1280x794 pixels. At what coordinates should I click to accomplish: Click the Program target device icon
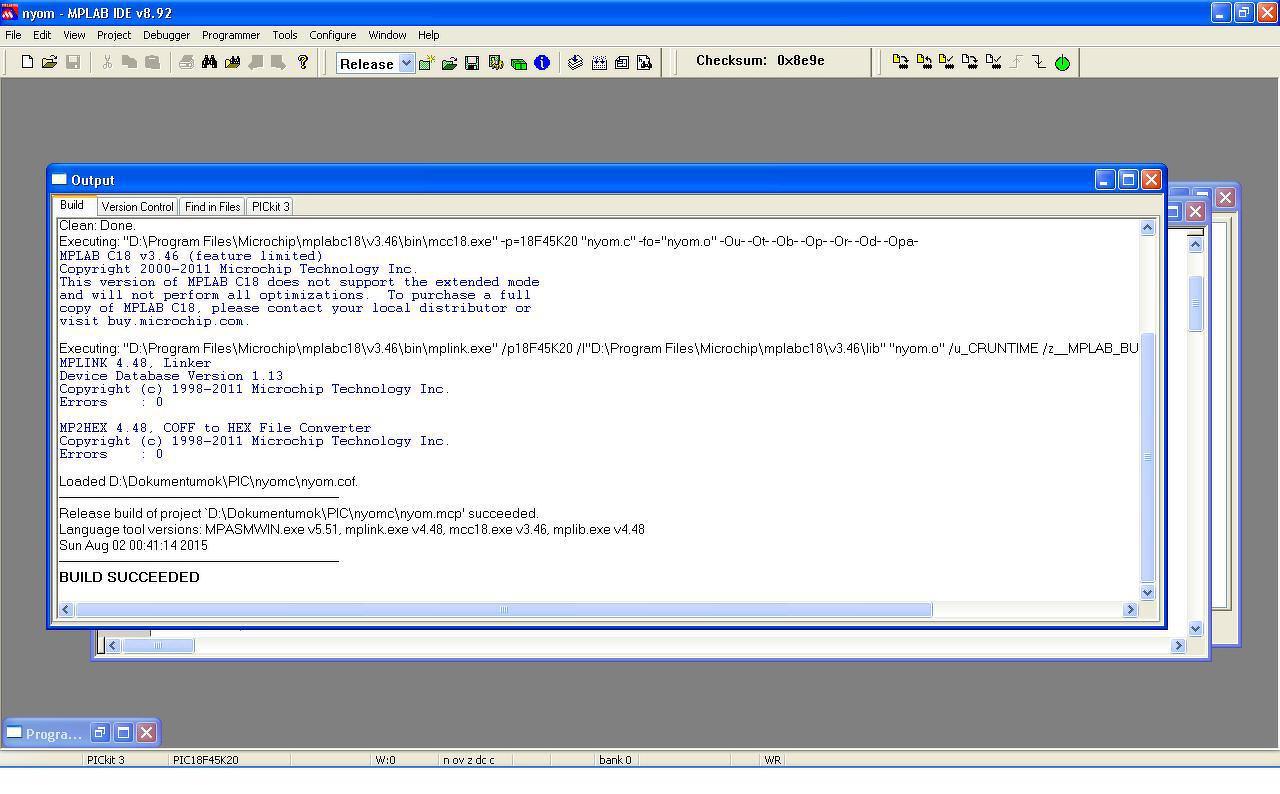tap(900, 62)
